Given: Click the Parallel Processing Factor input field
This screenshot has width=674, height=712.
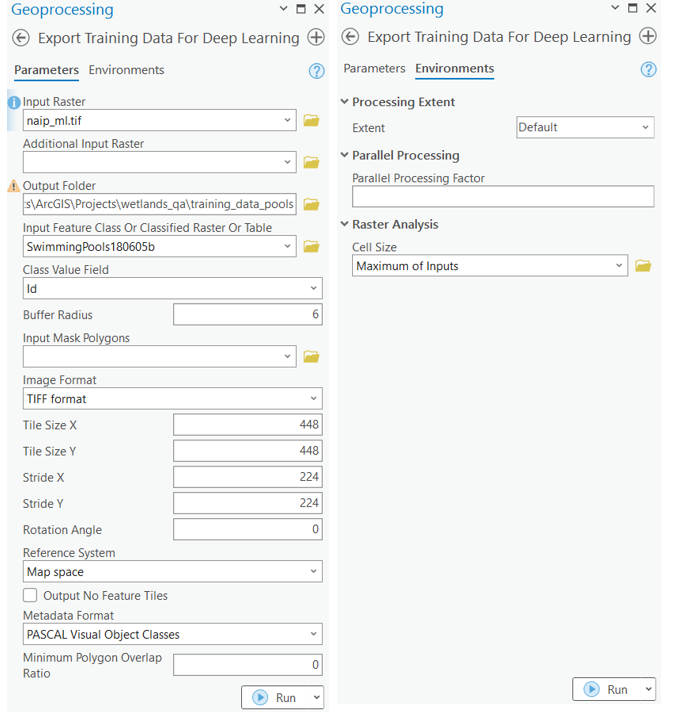Looking at the screenshot, I should 502,197.
